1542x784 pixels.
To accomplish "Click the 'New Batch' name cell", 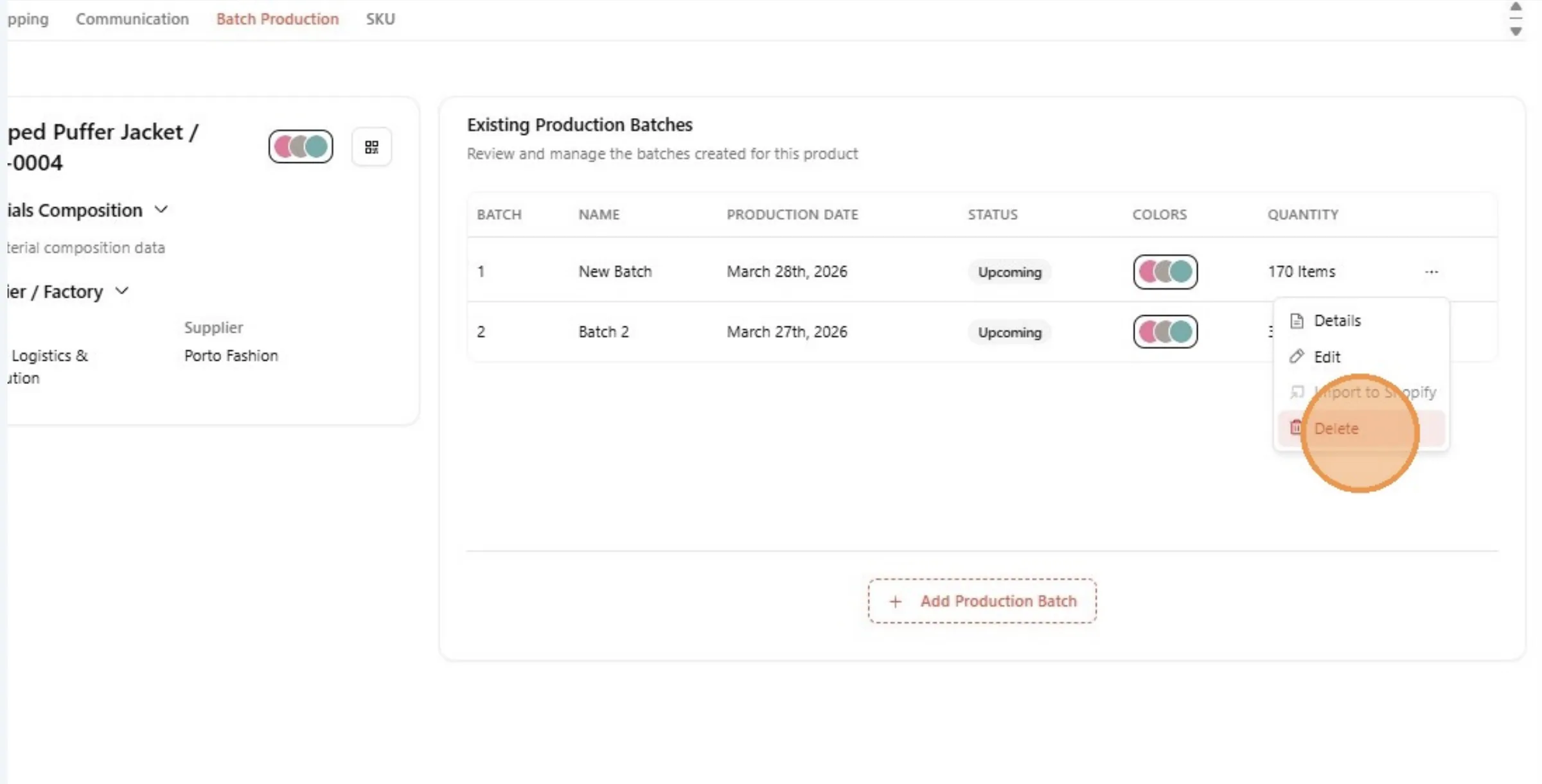I will [615, 272].
